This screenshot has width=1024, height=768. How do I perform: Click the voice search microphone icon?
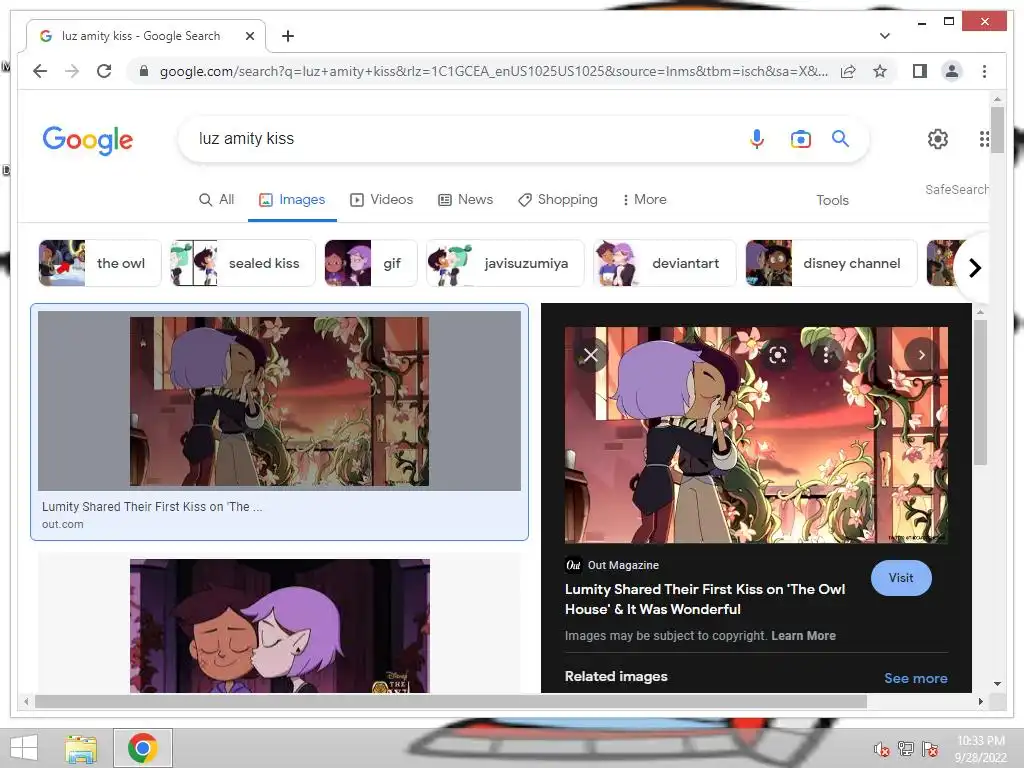coord(756,138)
